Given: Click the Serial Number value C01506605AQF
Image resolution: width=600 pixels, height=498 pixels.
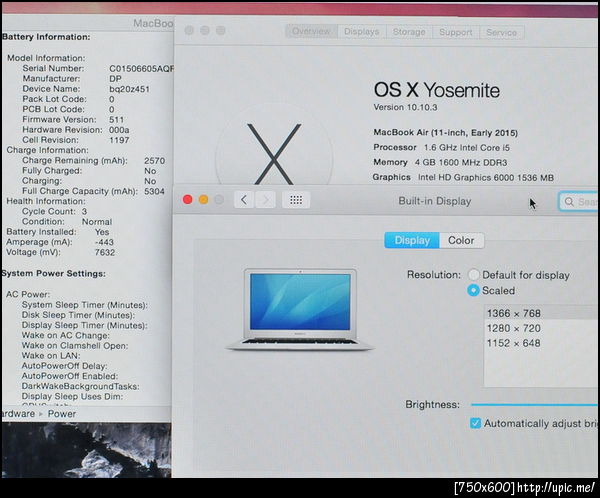Looking at the screenshot, I should (141, 69).
